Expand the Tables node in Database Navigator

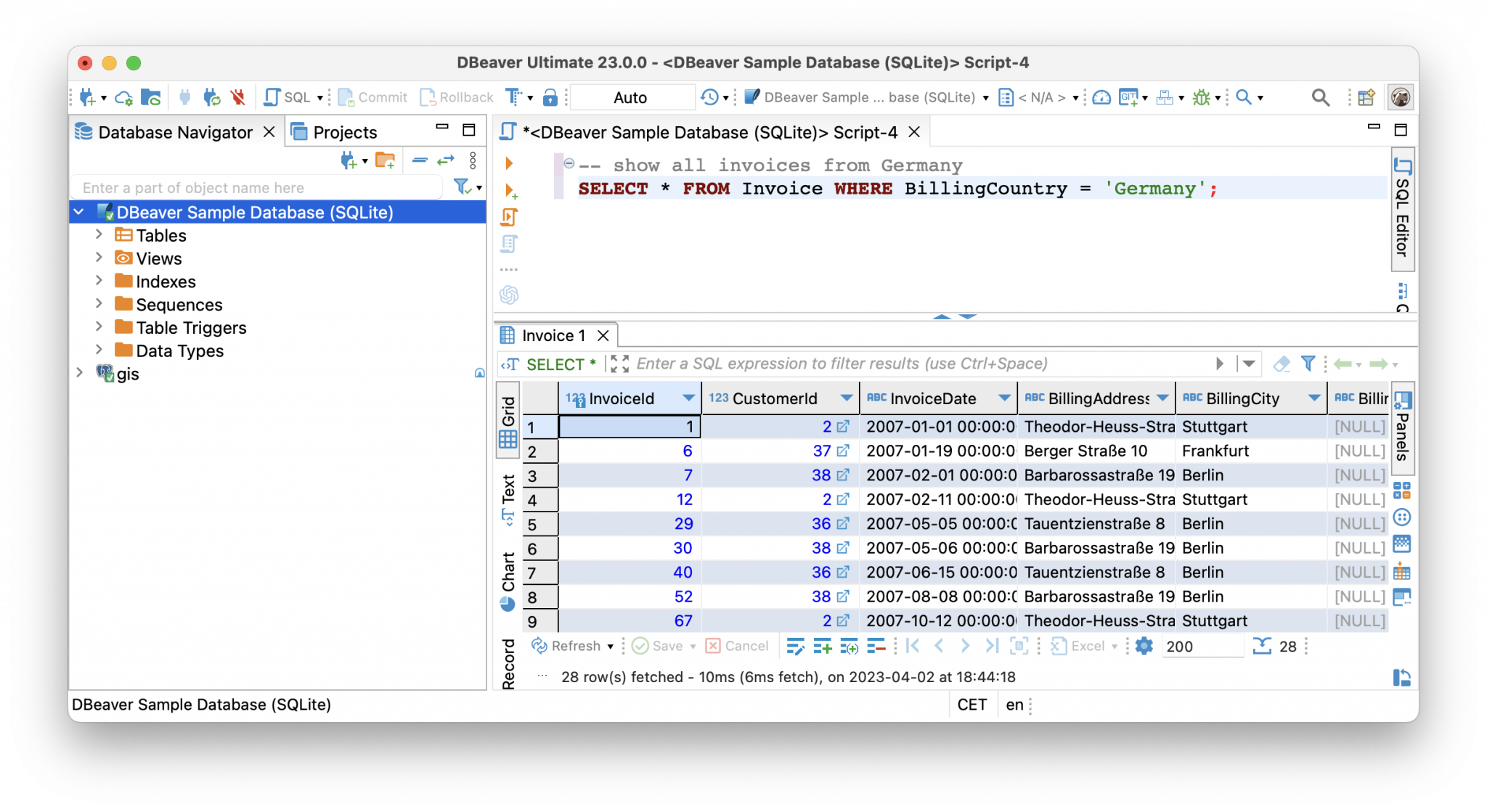pos(99,234)
